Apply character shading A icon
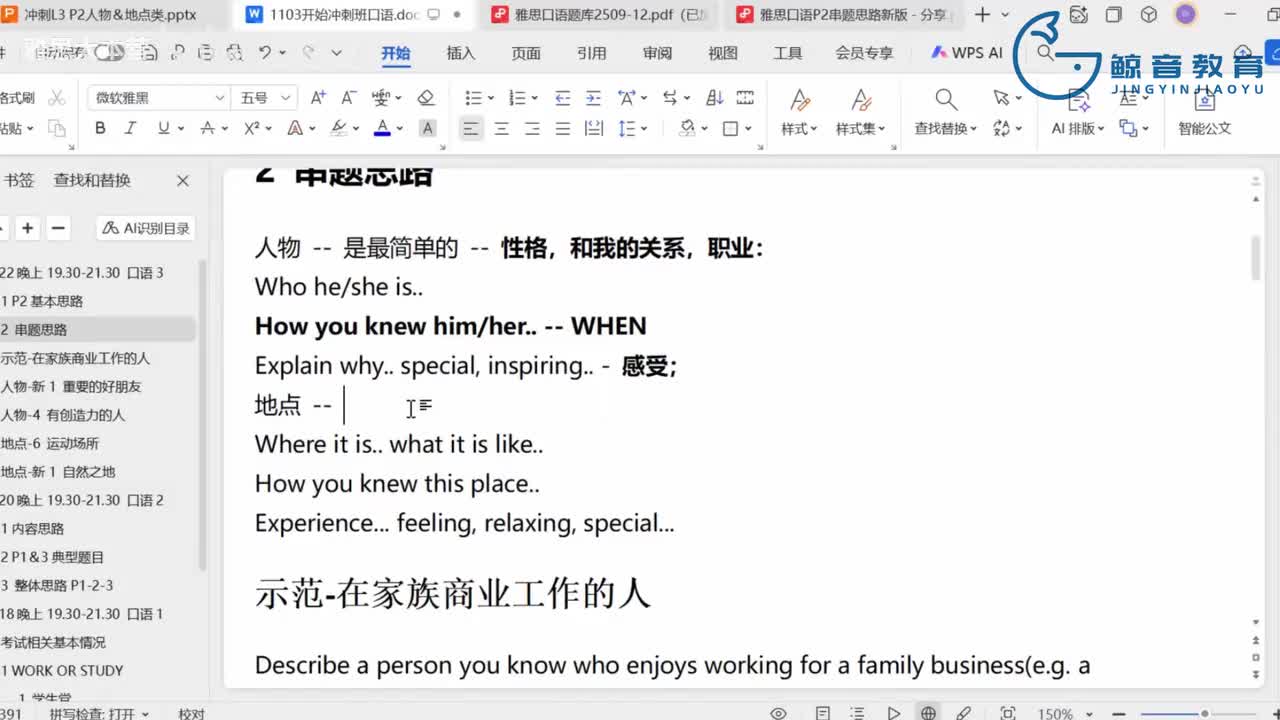Screen dimensions: 1280x720 pyautogui.click(x=427, y=128)
